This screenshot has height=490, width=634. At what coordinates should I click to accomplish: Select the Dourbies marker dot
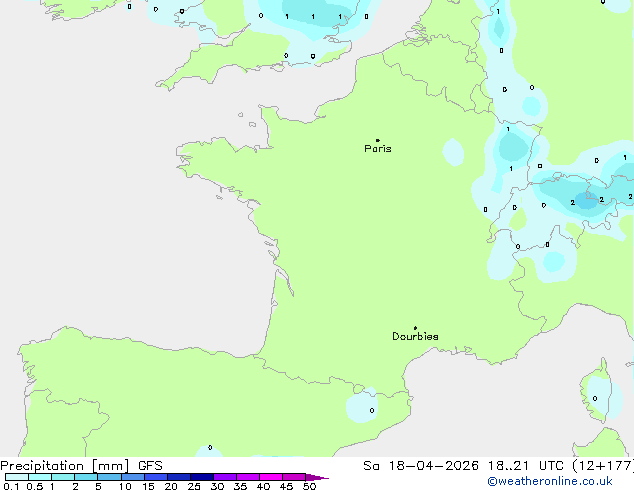point(415,328)
